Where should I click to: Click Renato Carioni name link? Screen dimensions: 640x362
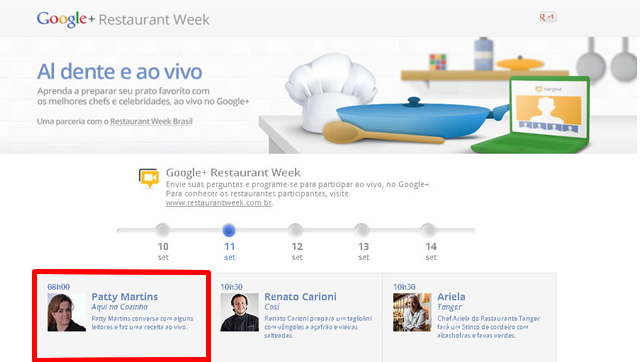(x=300, y=297)
